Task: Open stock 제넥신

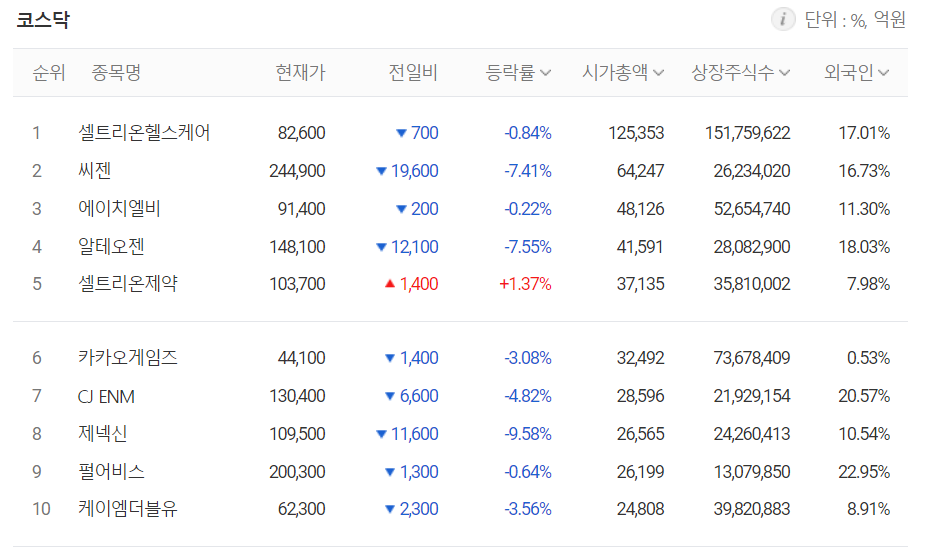Action: (x=103, y=434)
